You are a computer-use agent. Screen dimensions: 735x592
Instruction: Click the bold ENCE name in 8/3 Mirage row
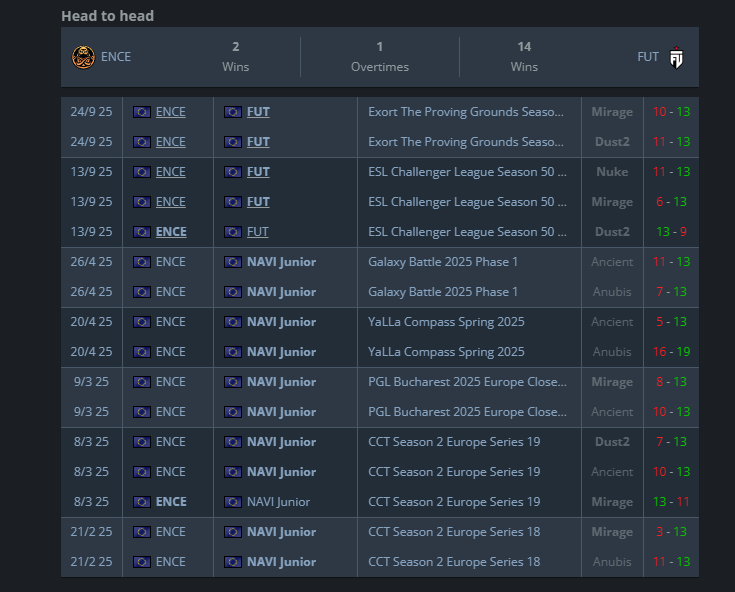pyautogui.click(x=171, y=502)
